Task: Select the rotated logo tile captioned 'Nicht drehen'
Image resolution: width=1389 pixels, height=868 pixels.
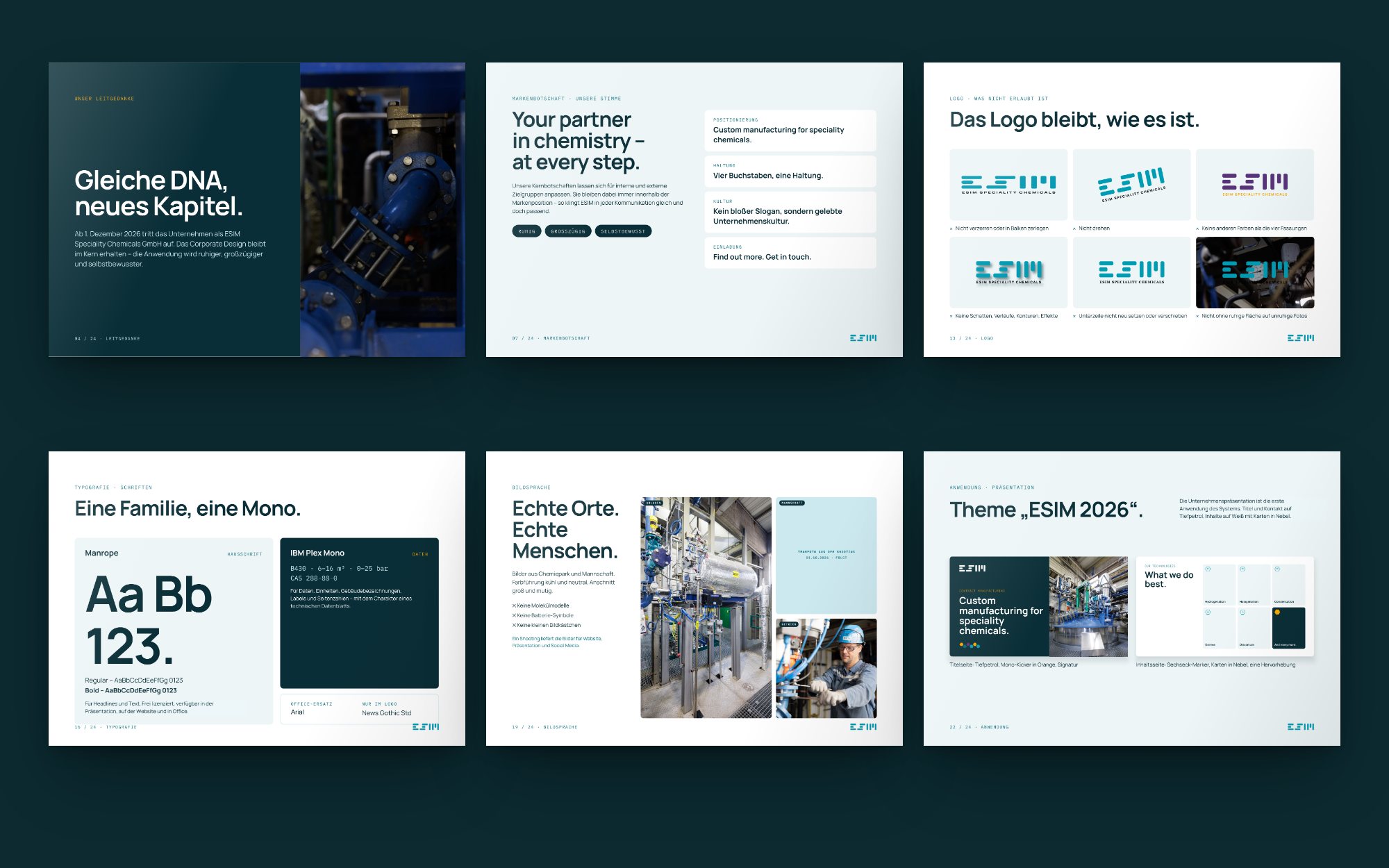Action: (x=1131, y=185)
